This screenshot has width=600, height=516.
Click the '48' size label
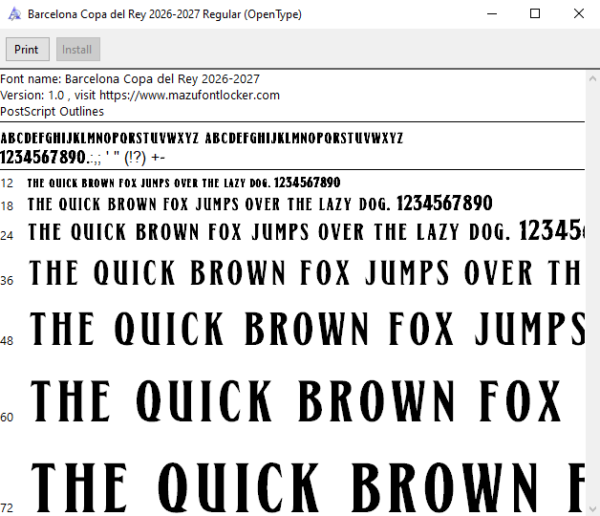click(x=7, y=341)
